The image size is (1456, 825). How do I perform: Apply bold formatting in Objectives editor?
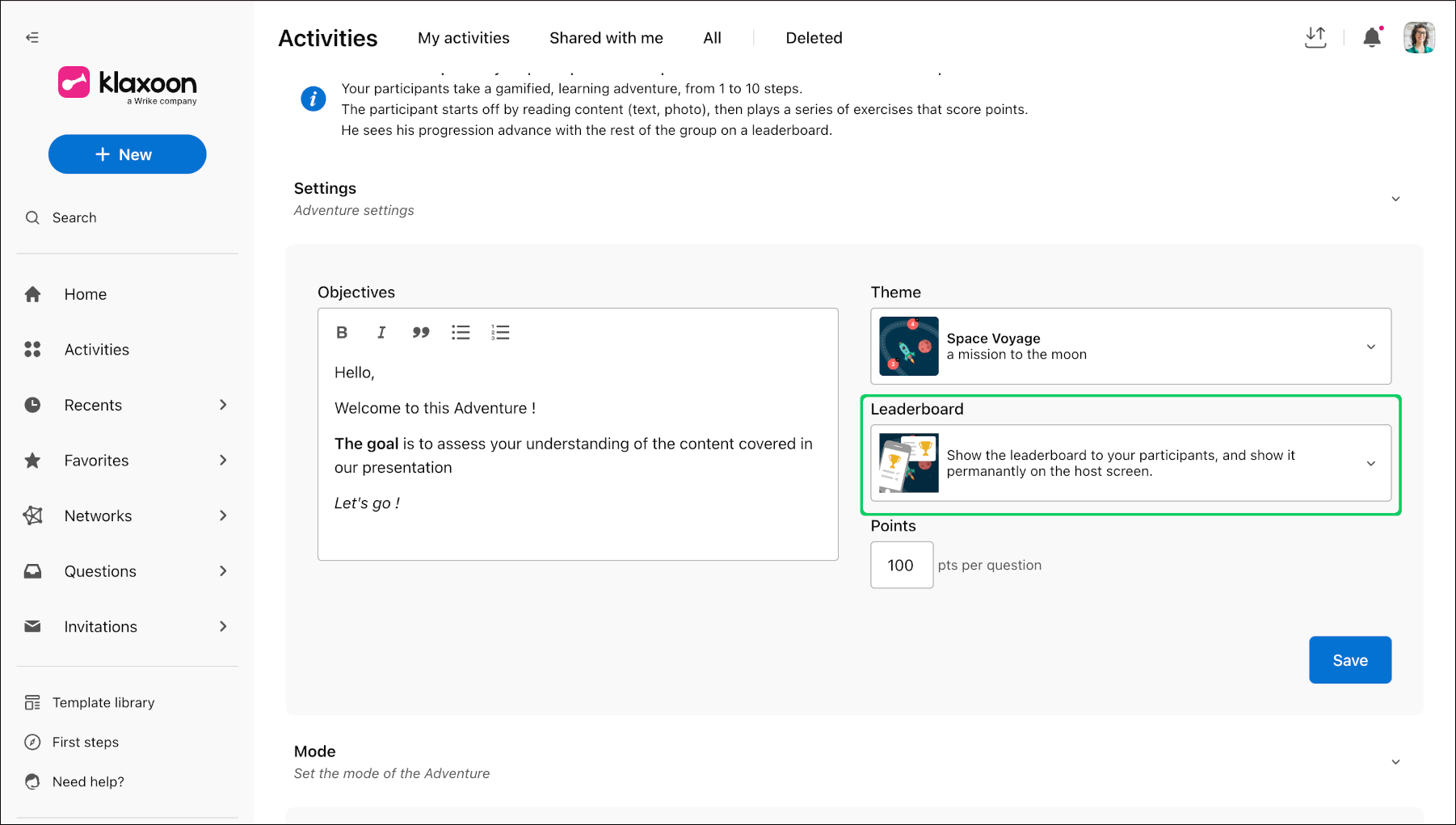342,332
